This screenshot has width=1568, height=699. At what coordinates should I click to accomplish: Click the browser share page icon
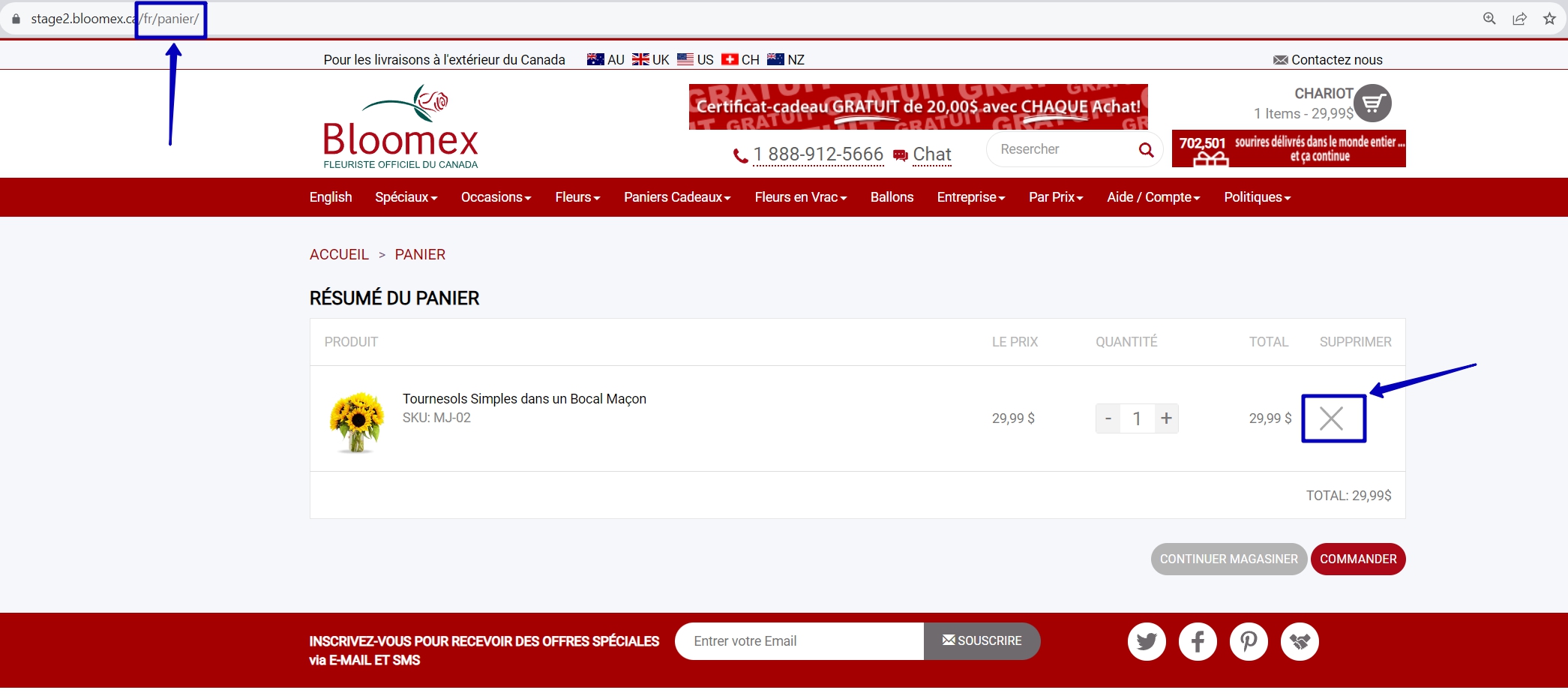1519,19
